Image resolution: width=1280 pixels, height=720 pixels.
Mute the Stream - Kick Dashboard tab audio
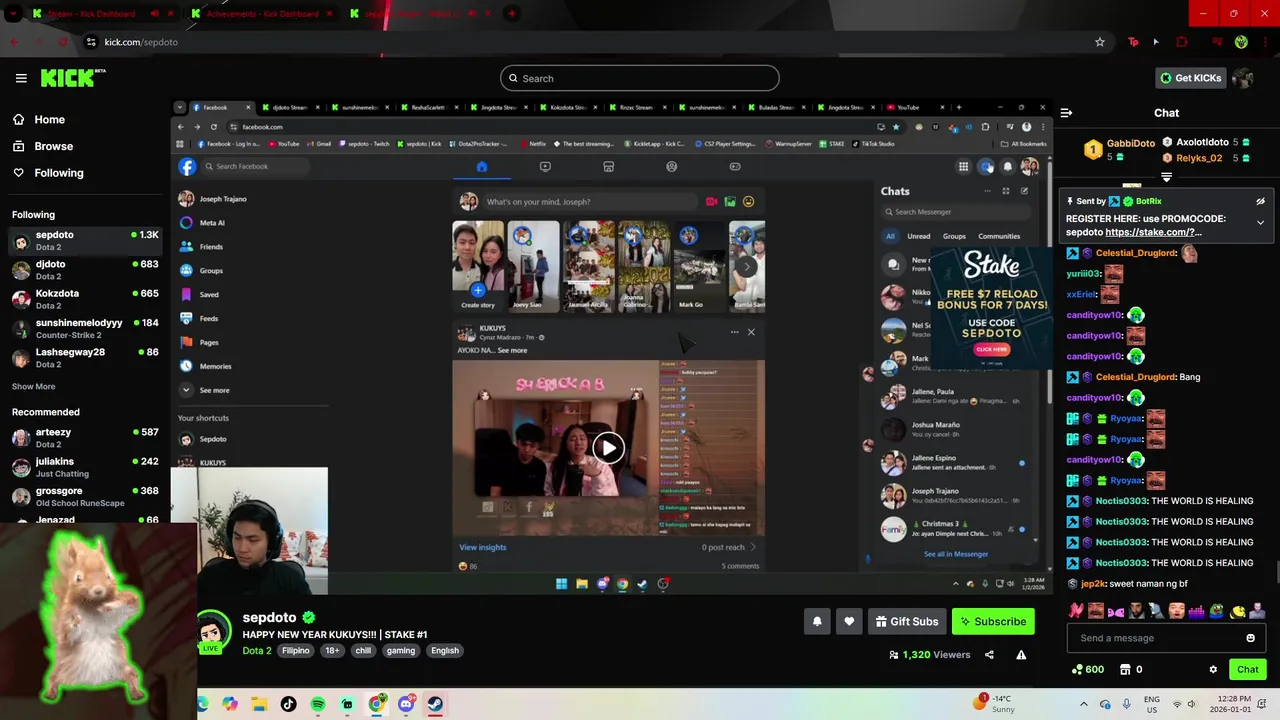coord(154,14)
